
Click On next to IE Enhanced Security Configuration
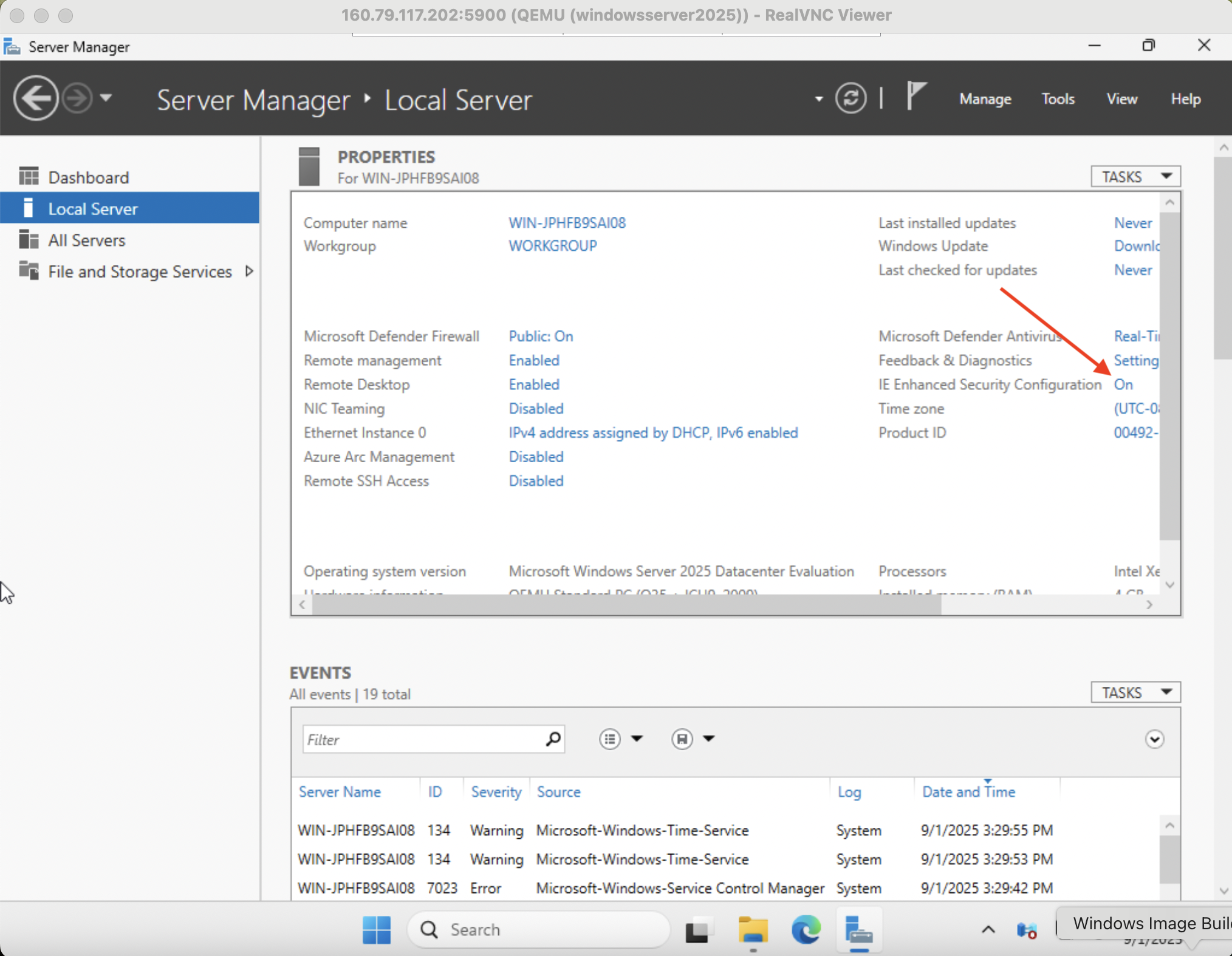(x=1123, y=384)
